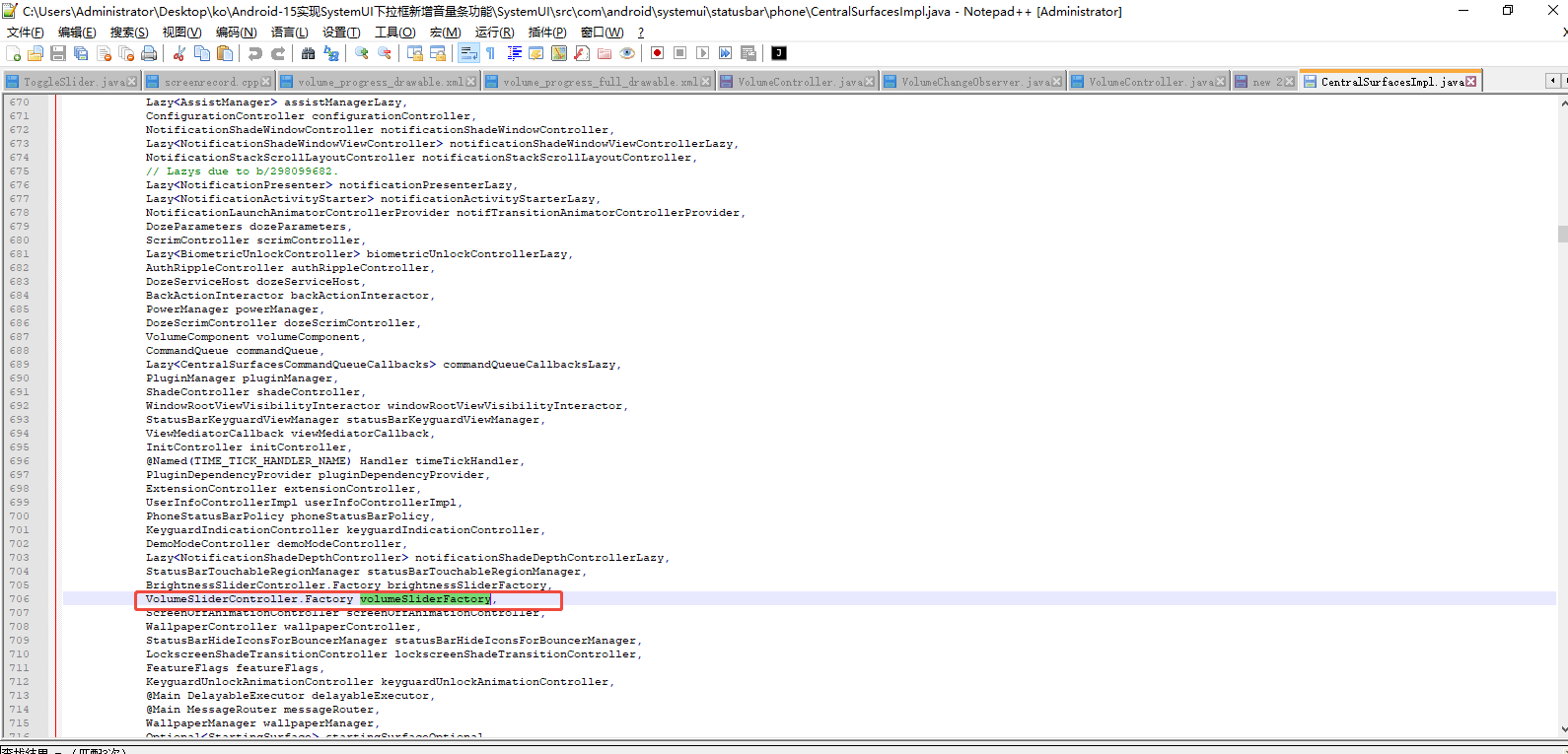Switch to the ToggleSlider.java tab

click(x=71, y=82)
